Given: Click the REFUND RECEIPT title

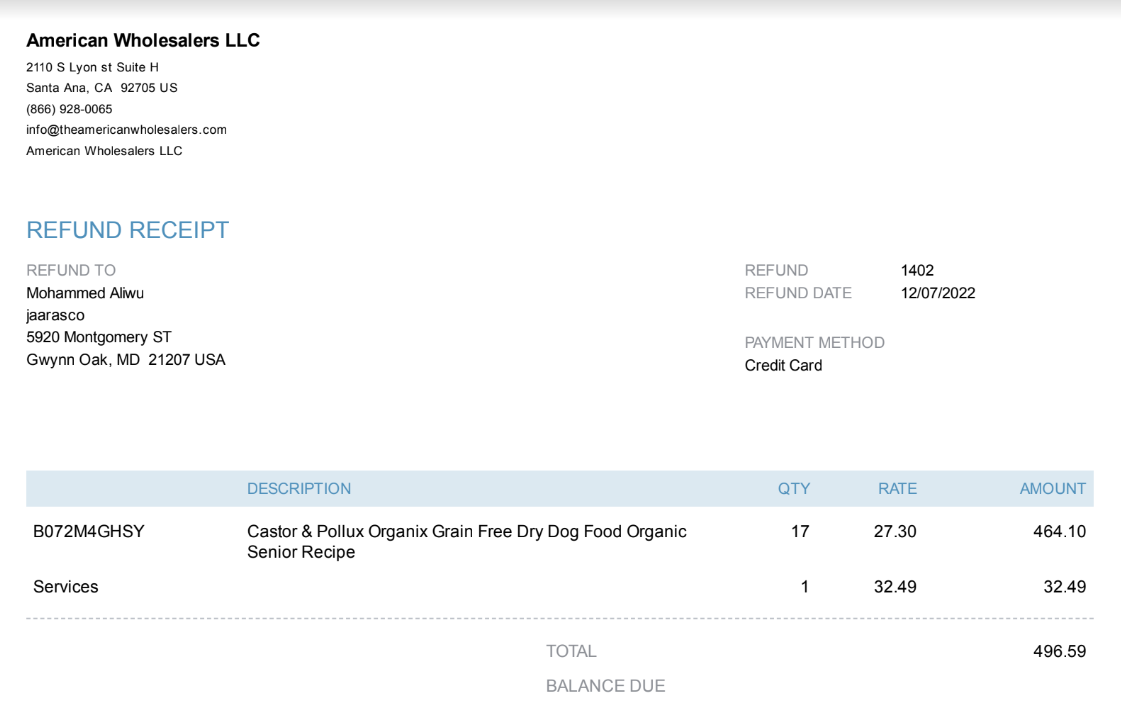Looking at the screenshot, I should pos(128,230).
